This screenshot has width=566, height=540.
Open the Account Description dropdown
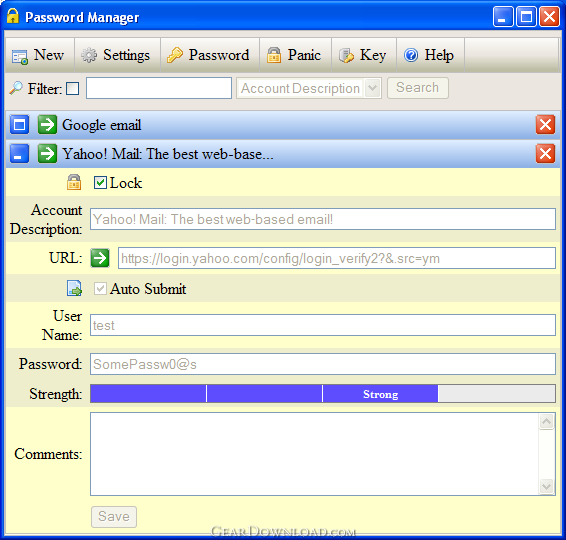point(309,88)
